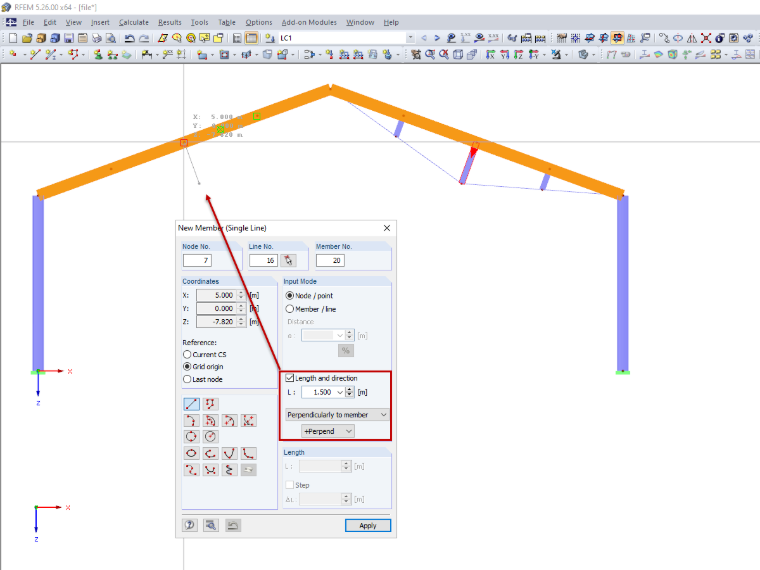Choose the full circle line type icon
Screen dimensions: 760x570
coord(191,437)
